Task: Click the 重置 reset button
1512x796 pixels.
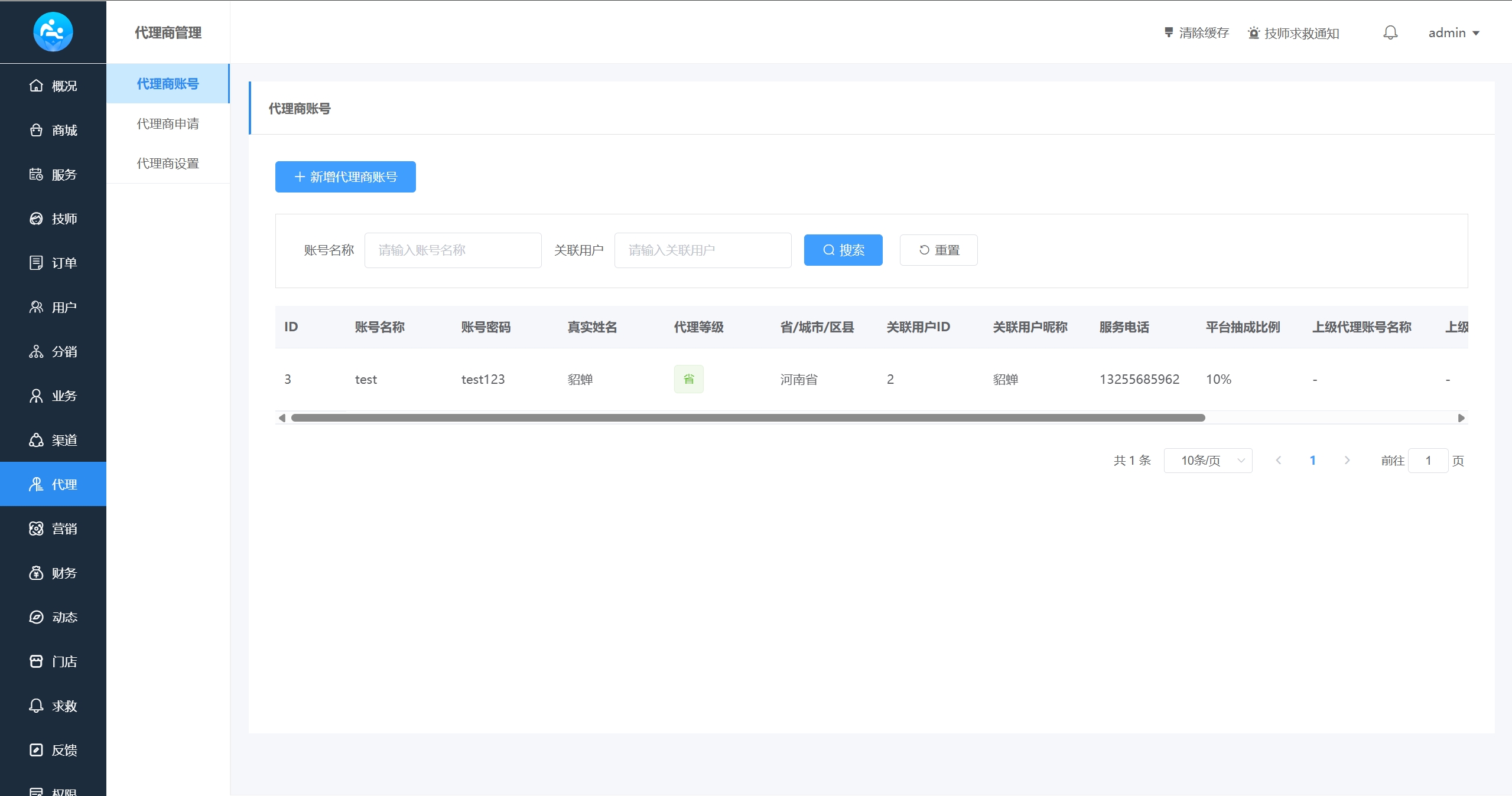Action: [x=938, y=250]
